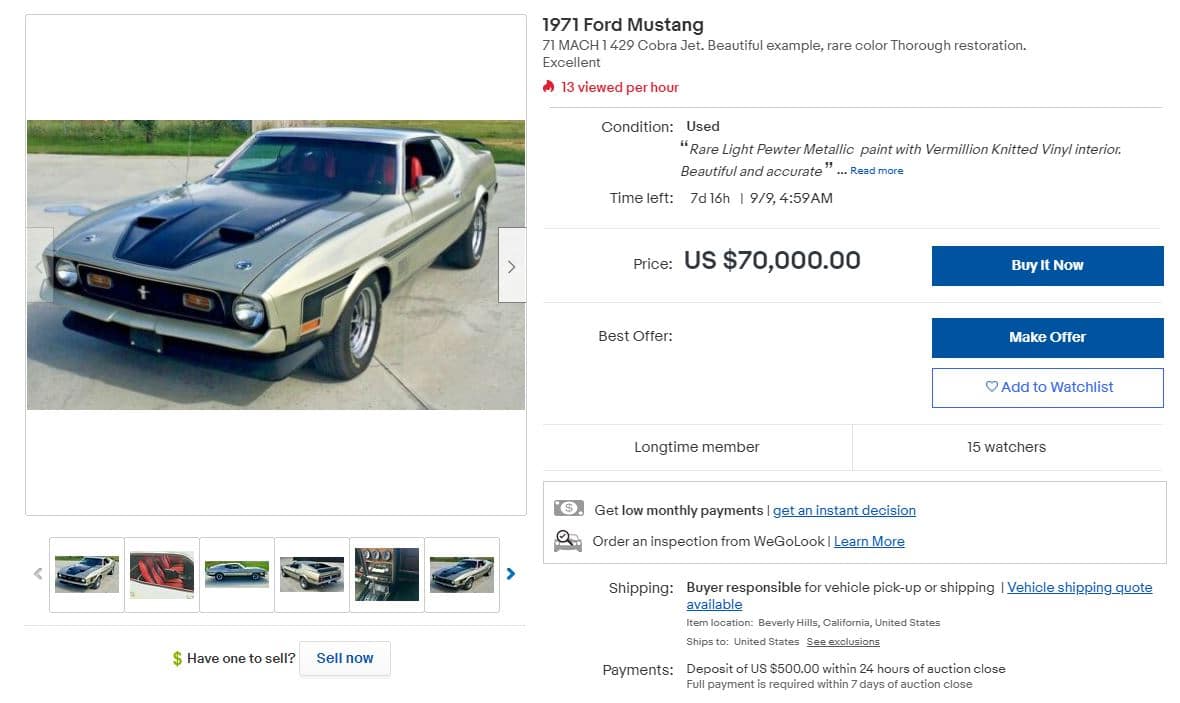
Task: Show the previous main gallery photo
Action: point(40,266)
